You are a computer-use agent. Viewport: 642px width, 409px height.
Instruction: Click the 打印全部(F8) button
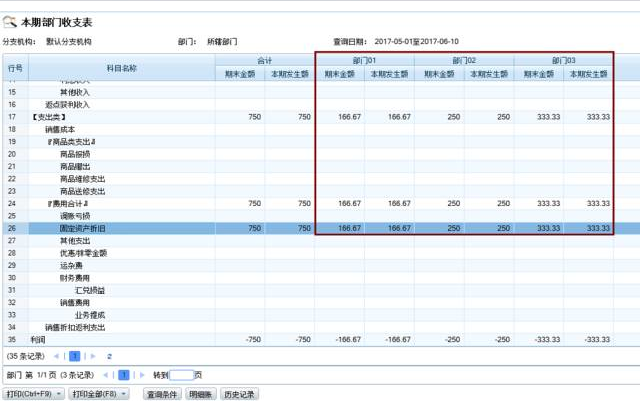[95, 395]
